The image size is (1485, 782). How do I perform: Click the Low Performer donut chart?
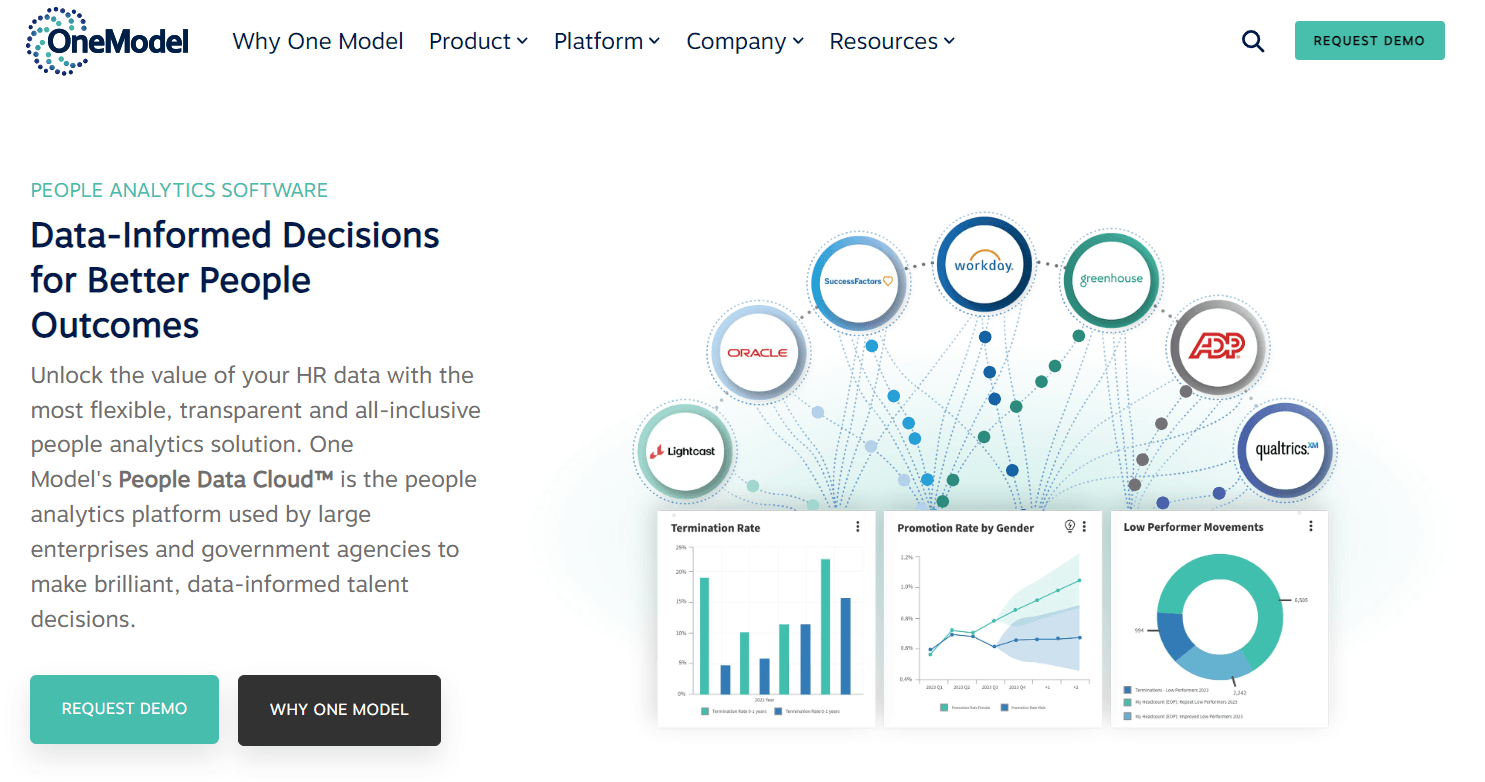pyautogui.click(x=1219, y=617)
